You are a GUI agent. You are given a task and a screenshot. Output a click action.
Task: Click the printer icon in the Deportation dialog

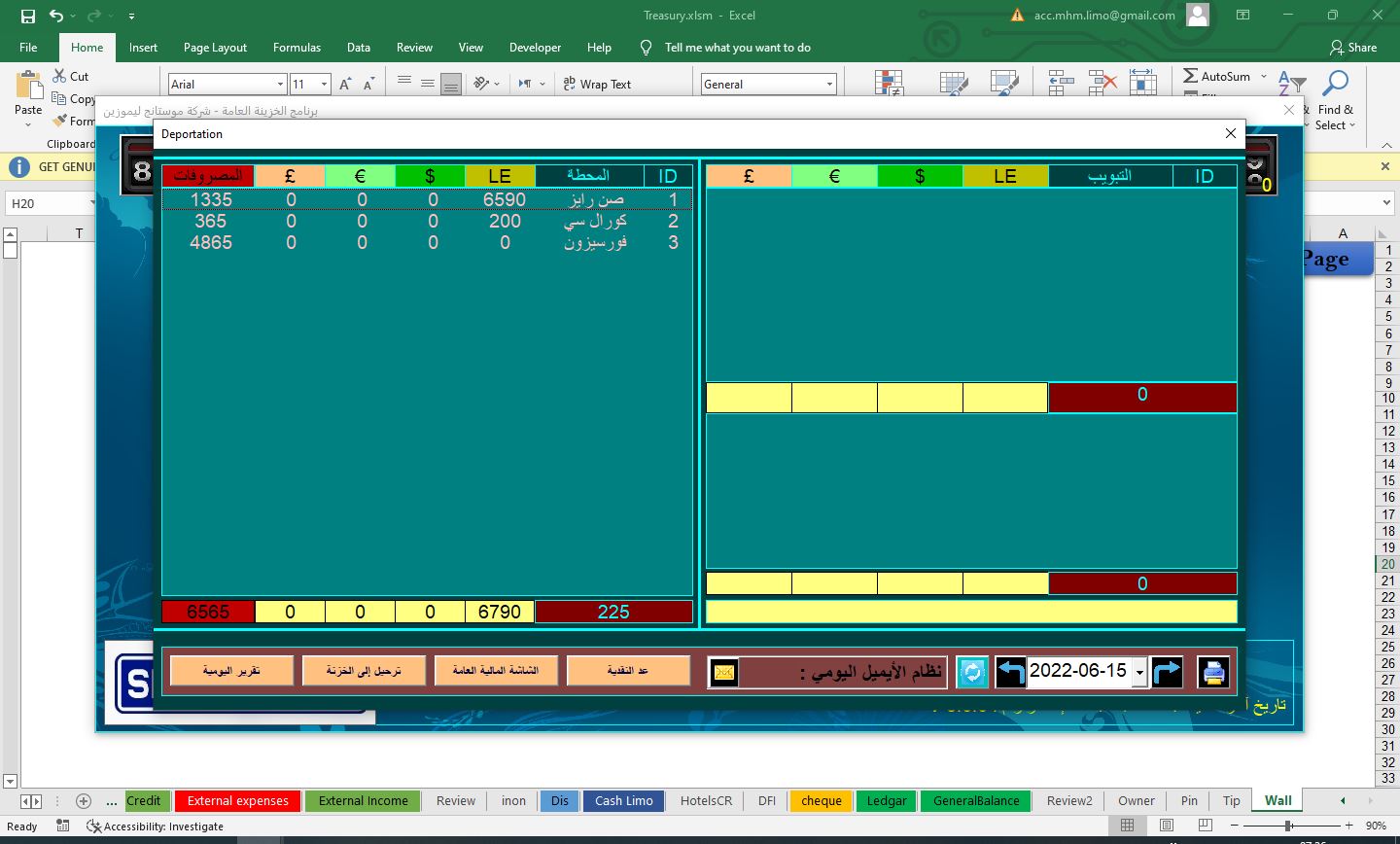click(x=1213, y=672)
